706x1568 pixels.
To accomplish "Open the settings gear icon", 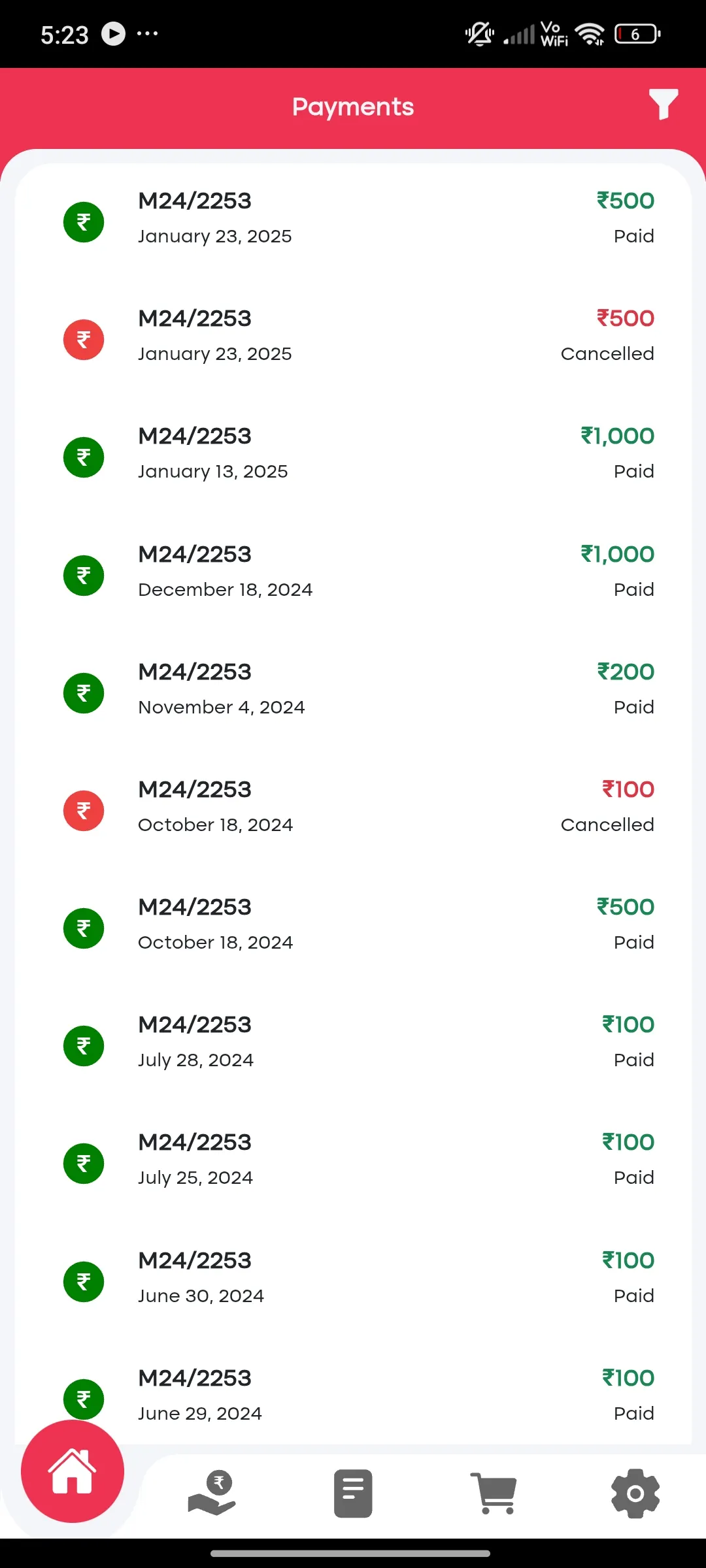I will 635,1494.
